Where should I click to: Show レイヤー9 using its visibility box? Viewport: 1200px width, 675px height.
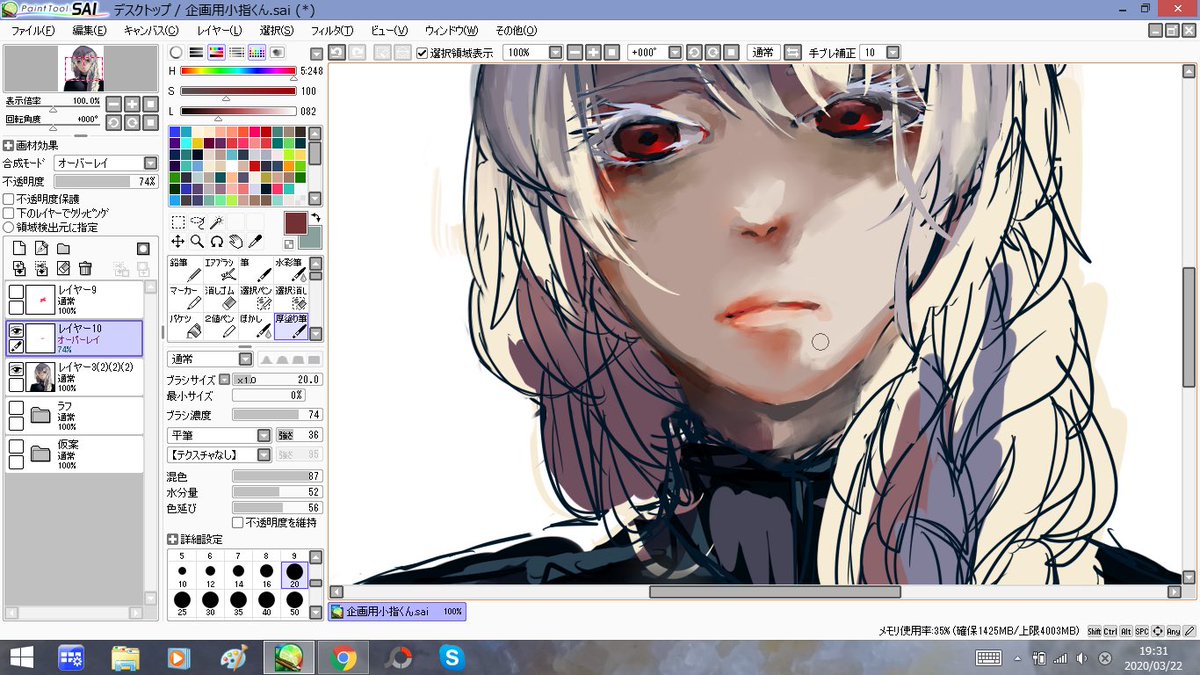(x=16, y=291)
